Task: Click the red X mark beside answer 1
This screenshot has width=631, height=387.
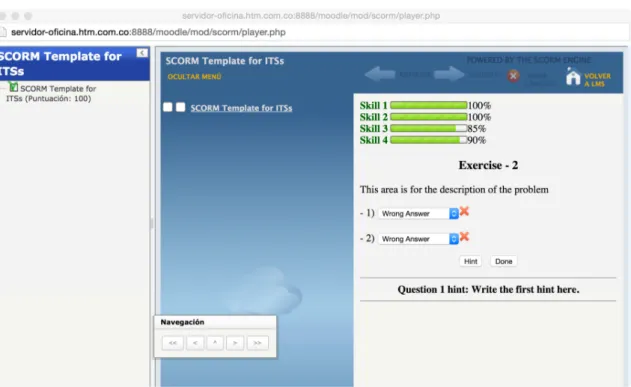Action: [464, 211]
